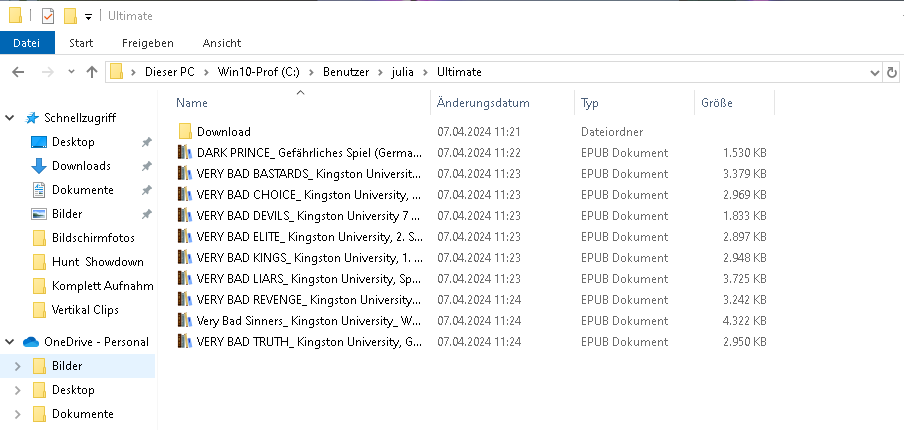
Task: Click the 3.725 KB size value
Action: point(744,278)
